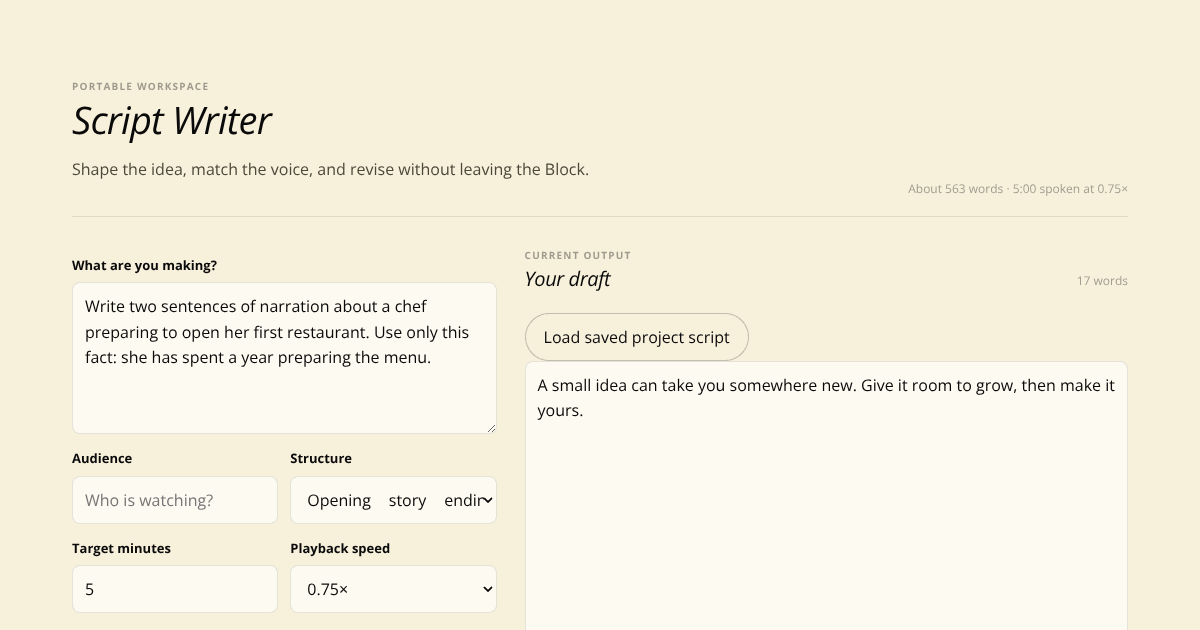Click the 'CURRENT OUTPUT' label
Screen dimensions: 1200x630
578,256
